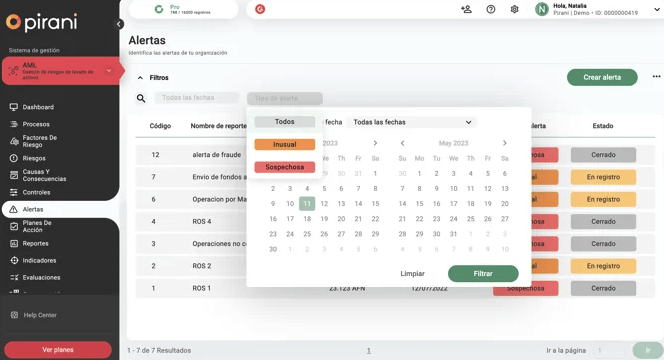Open the settings gear icon
Screen dimensions: 664x360
(x=514, y=9)
